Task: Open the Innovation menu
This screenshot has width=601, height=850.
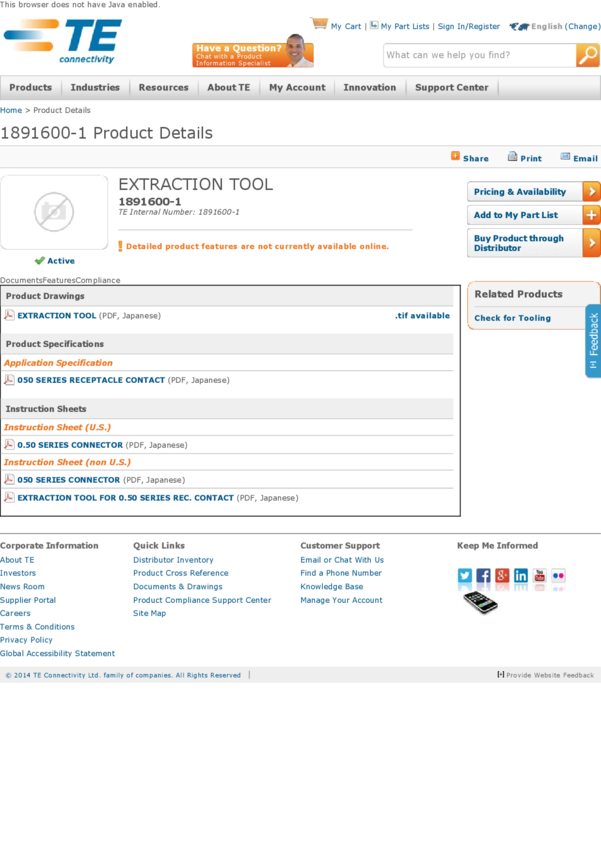Action: pos(370,87)
